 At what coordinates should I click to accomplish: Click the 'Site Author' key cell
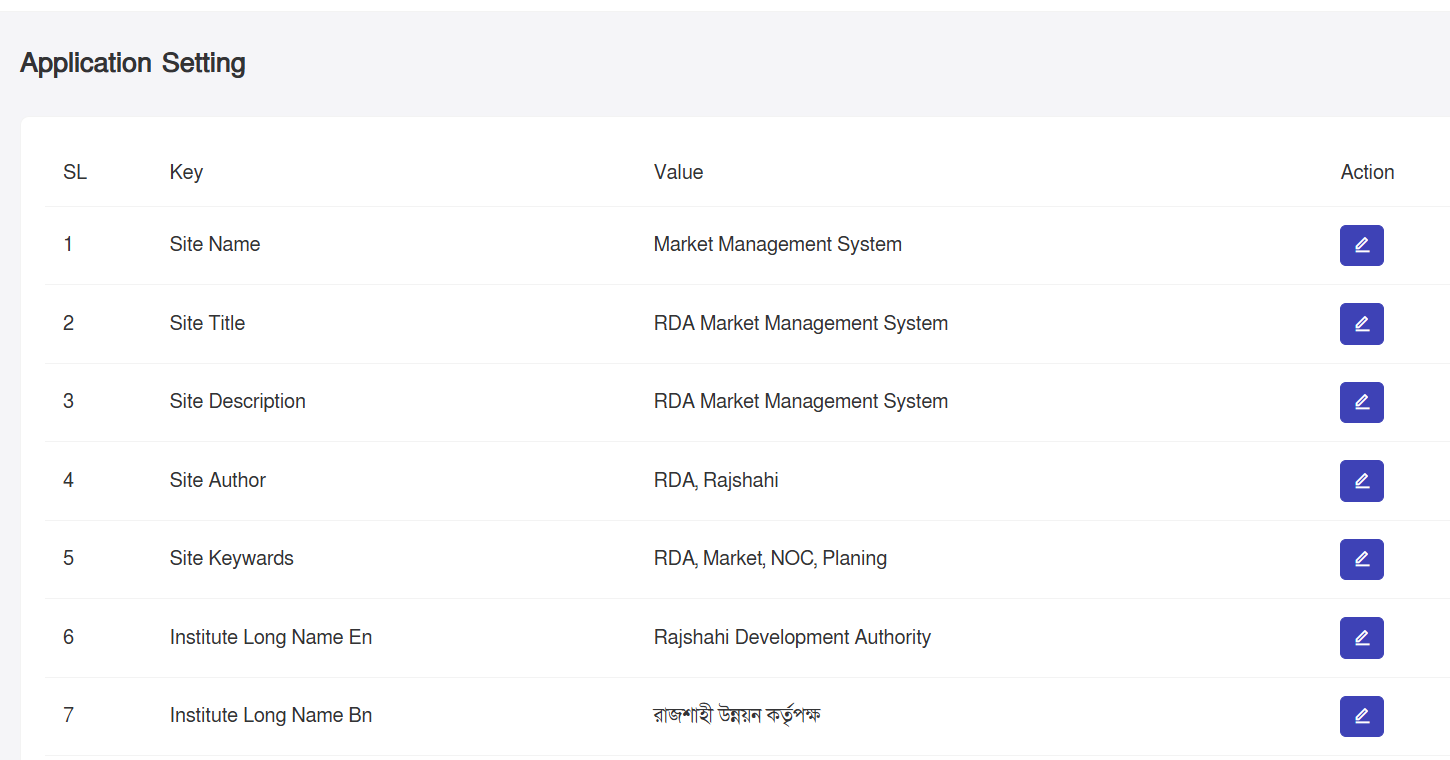(x=218, y=480)
